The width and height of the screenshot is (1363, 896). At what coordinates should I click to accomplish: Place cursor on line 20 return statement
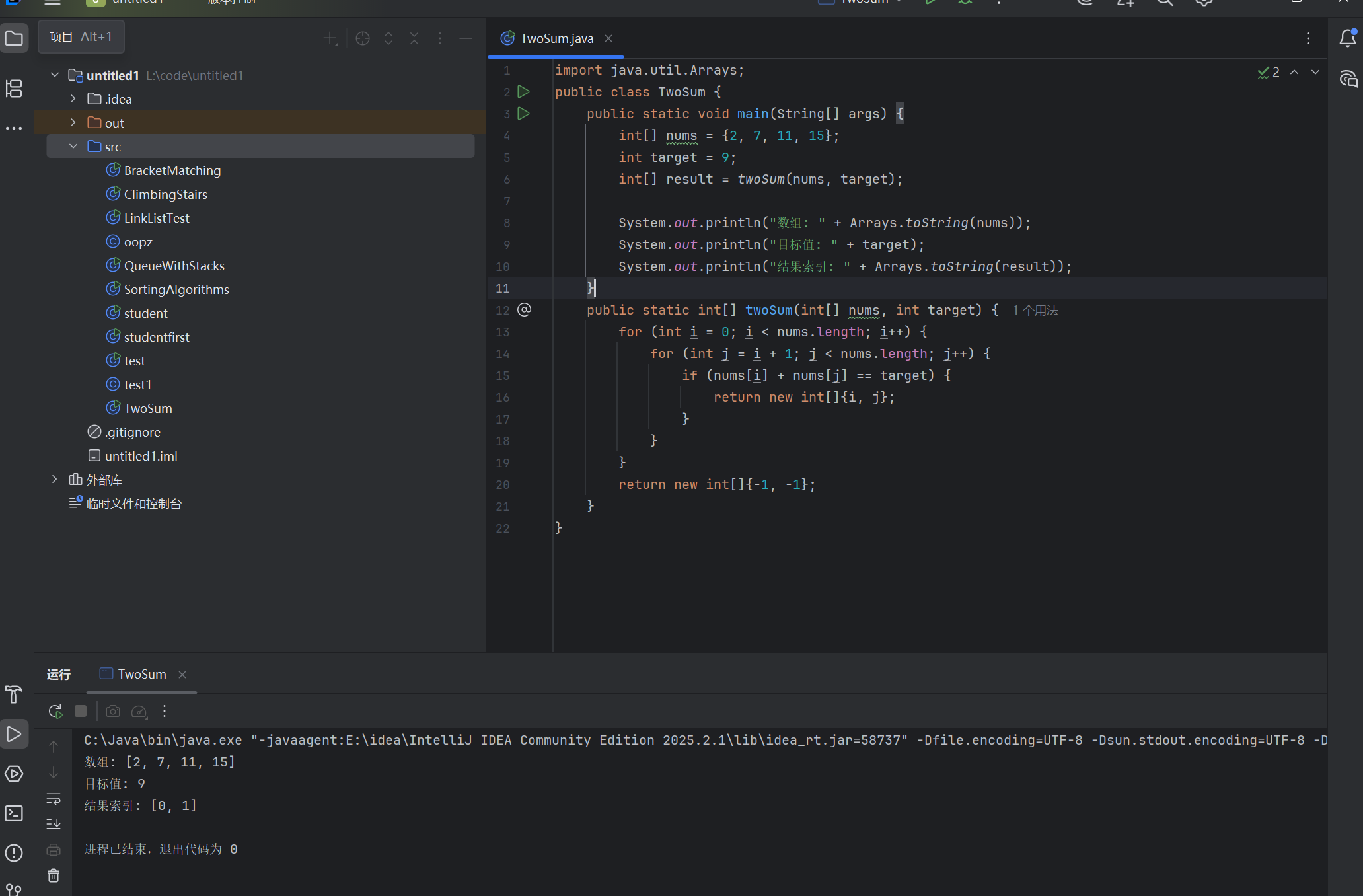[717, 484]
